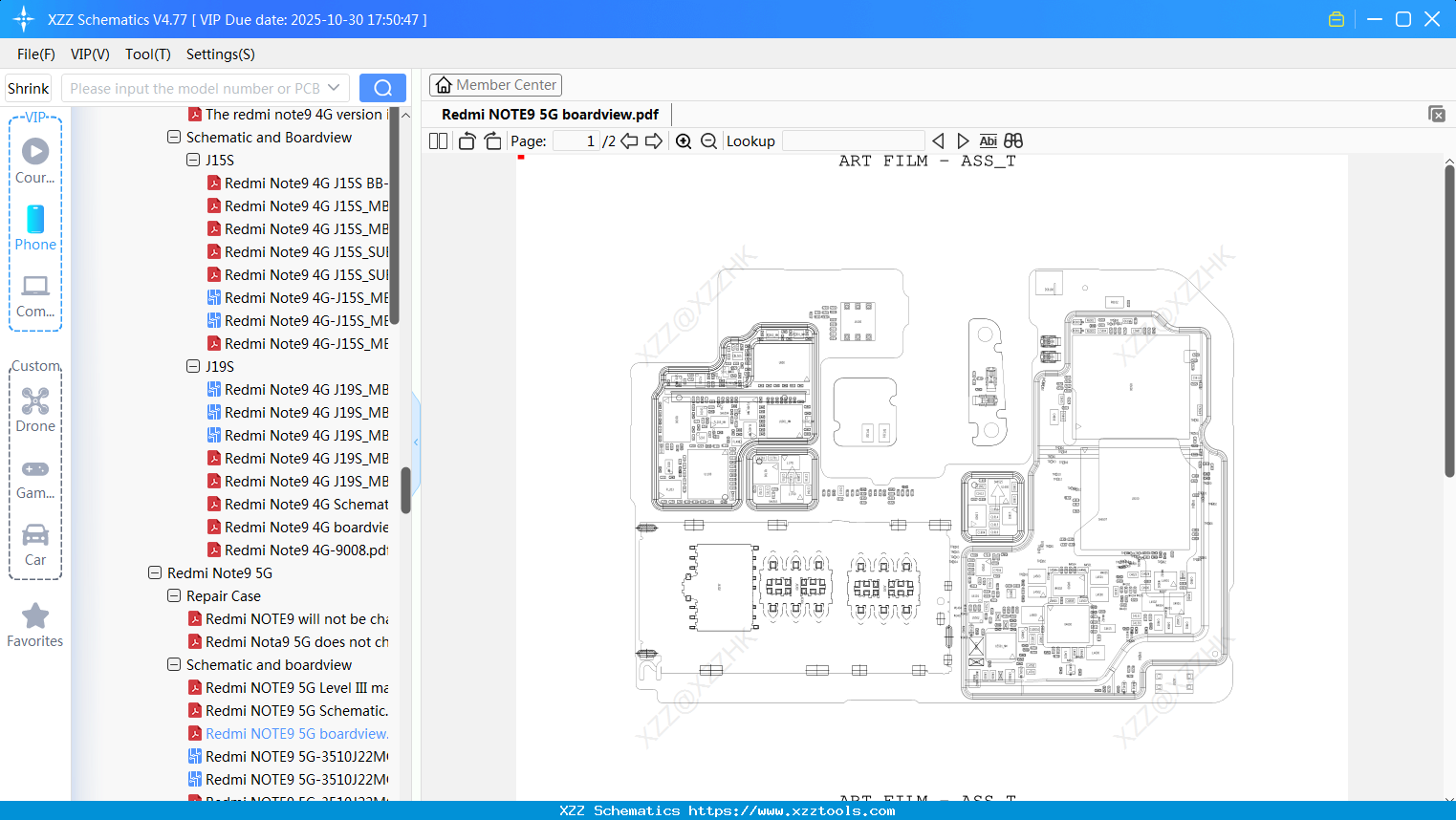Collapse the J19S tree node

tap(192, 366)
